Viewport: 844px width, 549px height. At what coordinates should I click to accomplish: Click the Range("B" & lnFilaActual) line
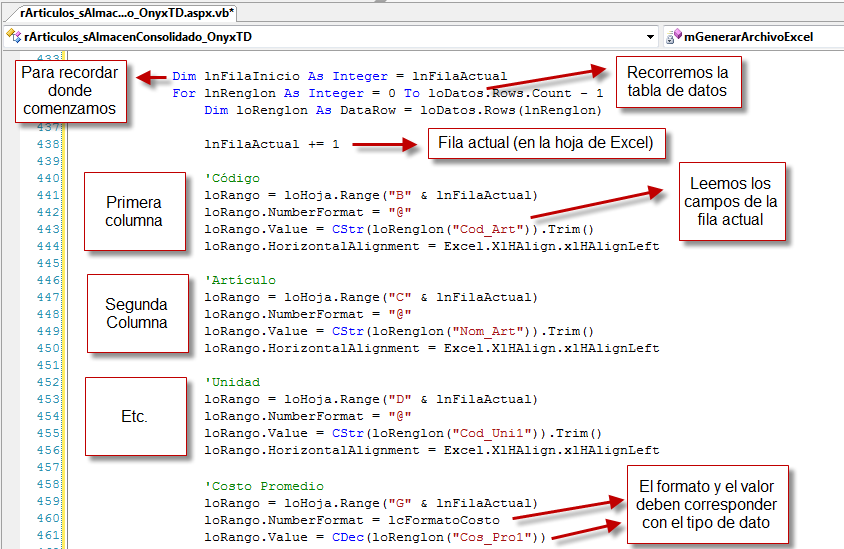[371, 195]
